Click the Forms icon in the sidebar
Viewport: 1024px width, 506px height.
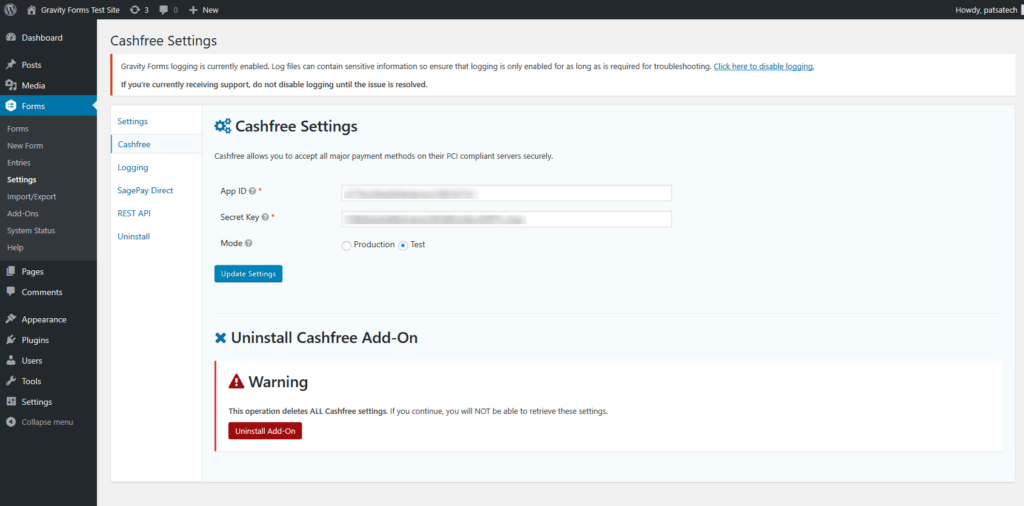(10, 106)
